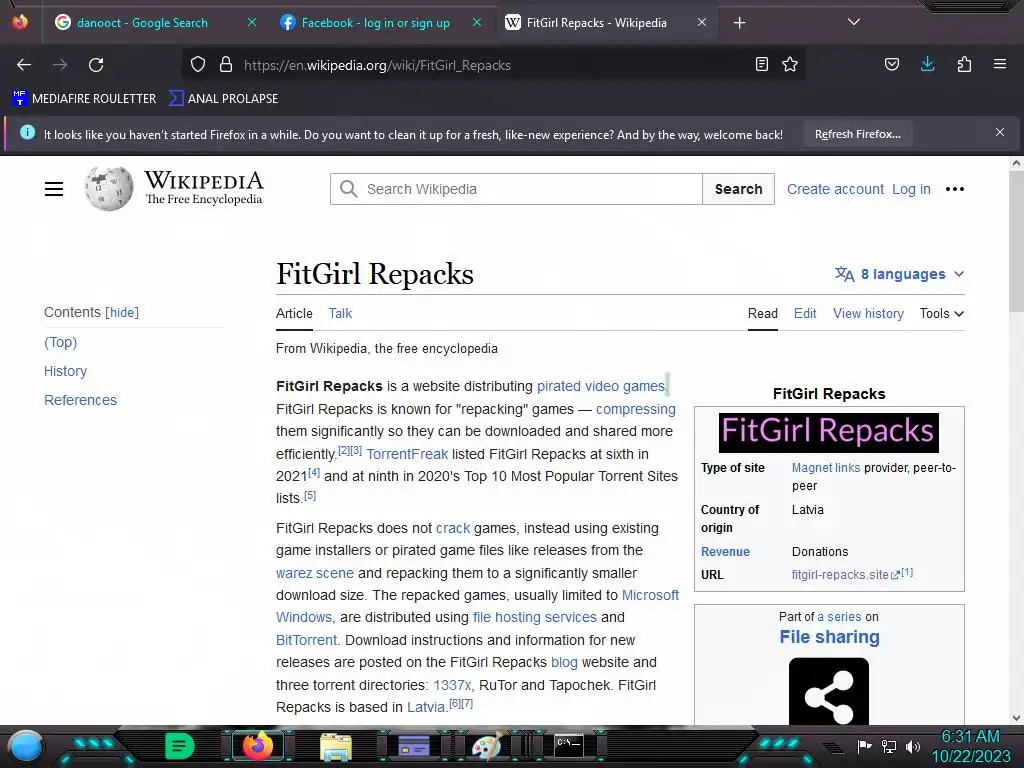Click the file sharing share icon image
The image size is (1024, 768).
(829, 691)
